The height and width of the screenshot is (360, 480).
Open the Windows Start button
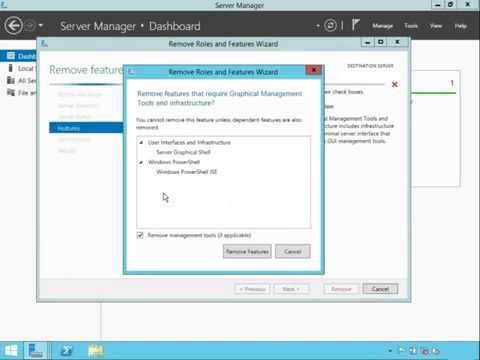click(x=11, y=351)
